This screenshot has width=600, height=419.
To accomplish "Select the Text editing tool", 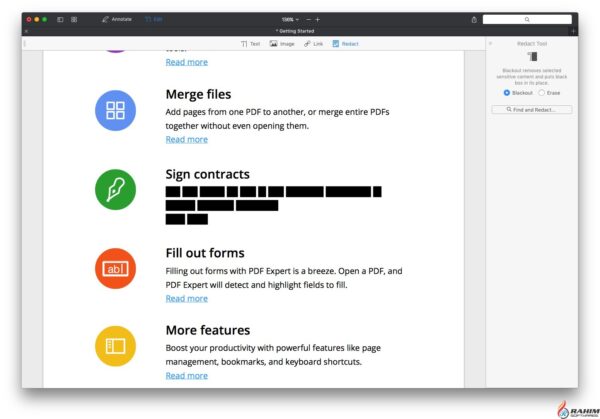I will (x=251, y=44).
